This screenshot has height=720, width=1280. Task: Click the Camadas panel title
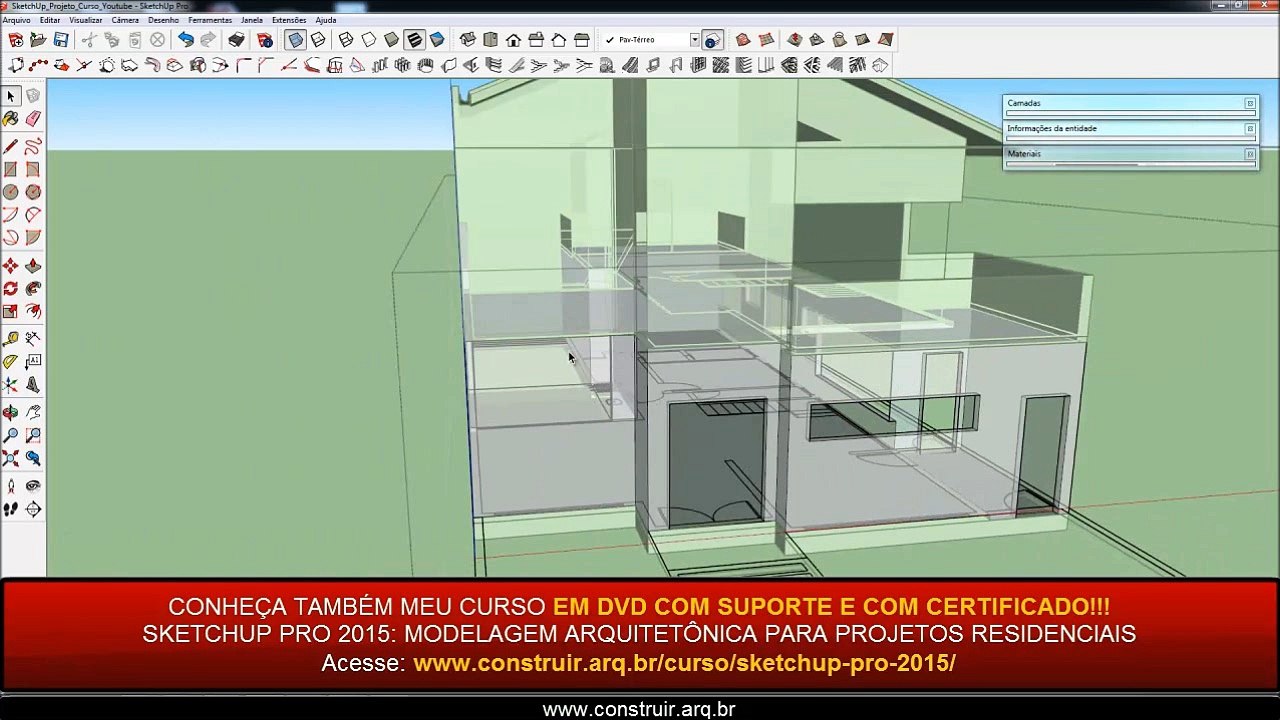1024,103
